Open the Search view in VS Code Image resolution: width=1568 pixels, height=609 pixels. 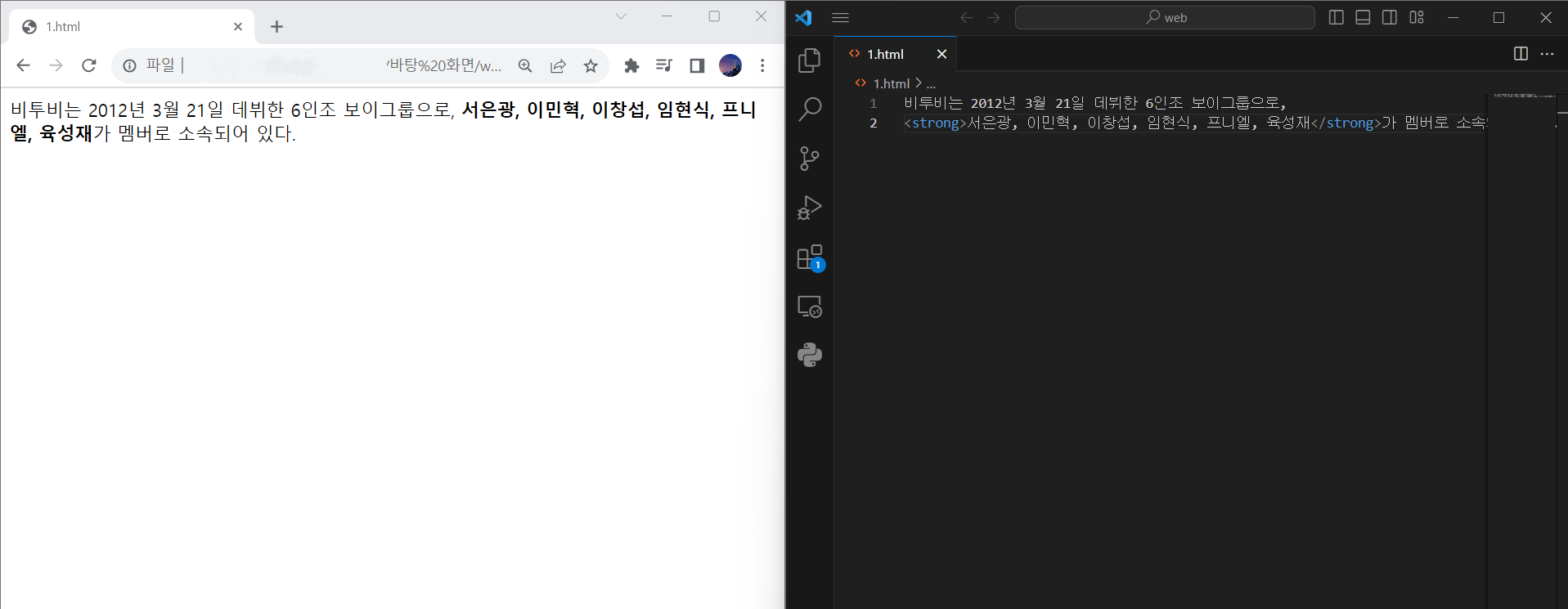[x=809, y=110]
